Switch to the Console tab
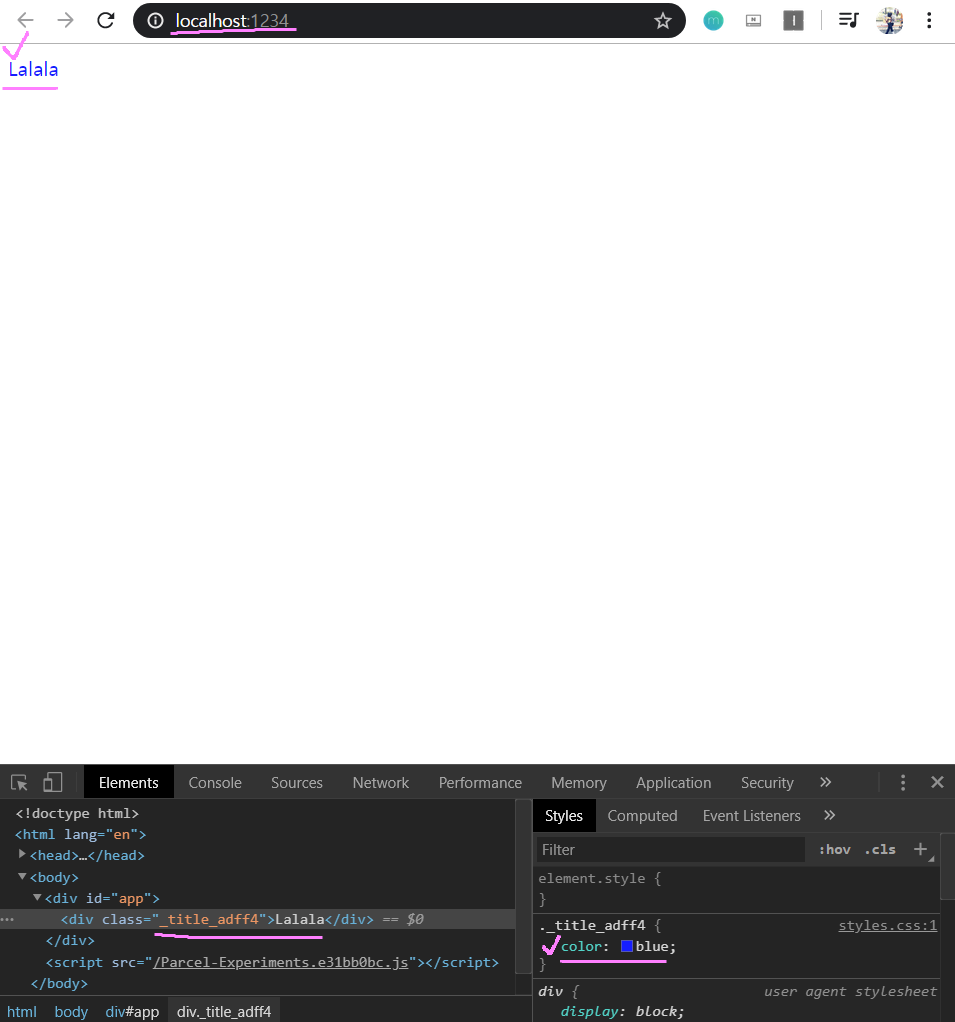Image resolution: width=955 pixels, height=1022 pixels. (215, 782)
